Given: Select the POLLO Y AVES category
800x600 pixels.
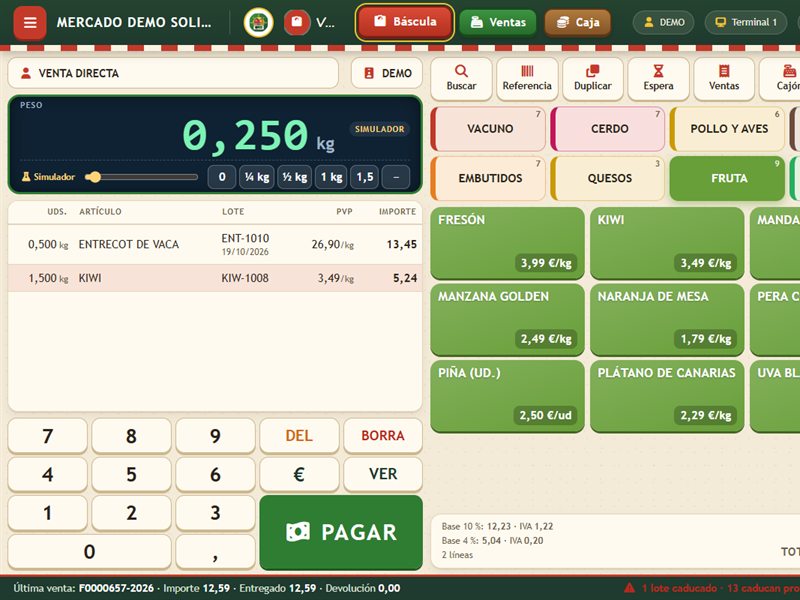Looking at the screenshot, I should [727, 129].
